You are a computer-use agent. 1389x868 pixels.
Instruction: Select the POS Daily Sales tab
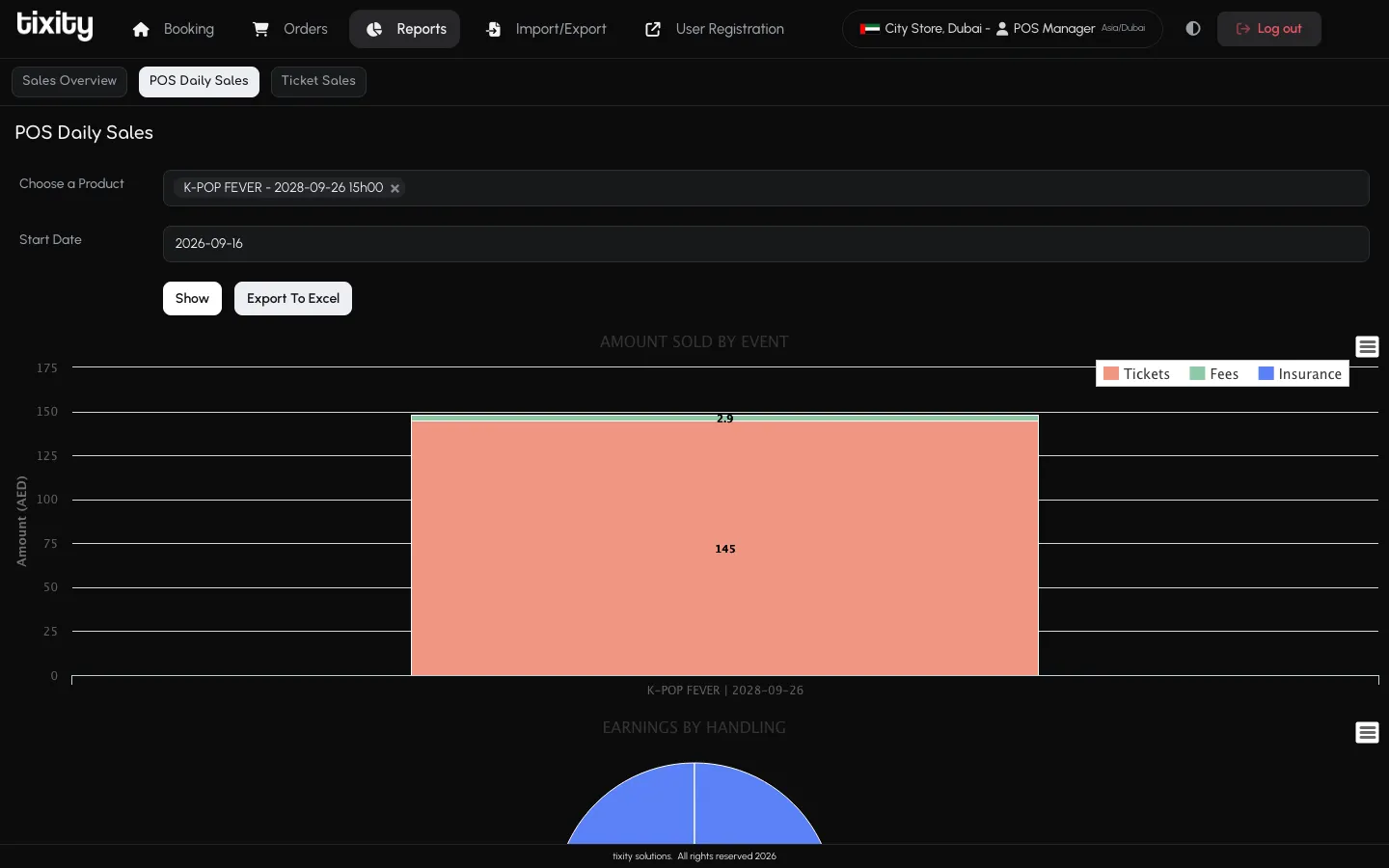199,81
